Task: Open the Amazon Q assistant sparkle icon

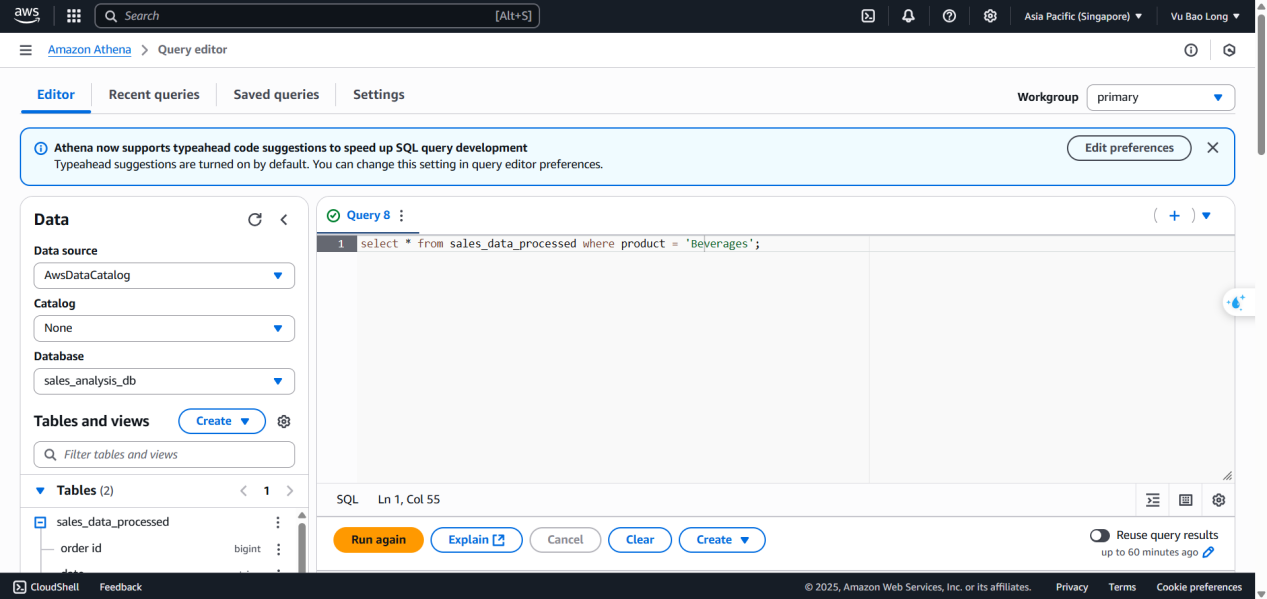Action: [x=1238, y=302]
